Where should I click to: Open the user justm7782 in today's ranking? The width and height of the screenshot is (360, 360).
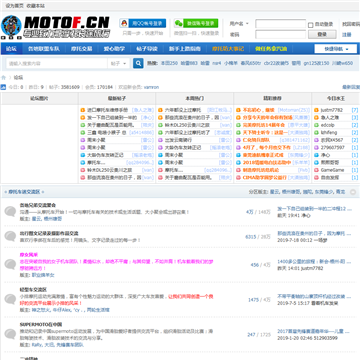332,110
